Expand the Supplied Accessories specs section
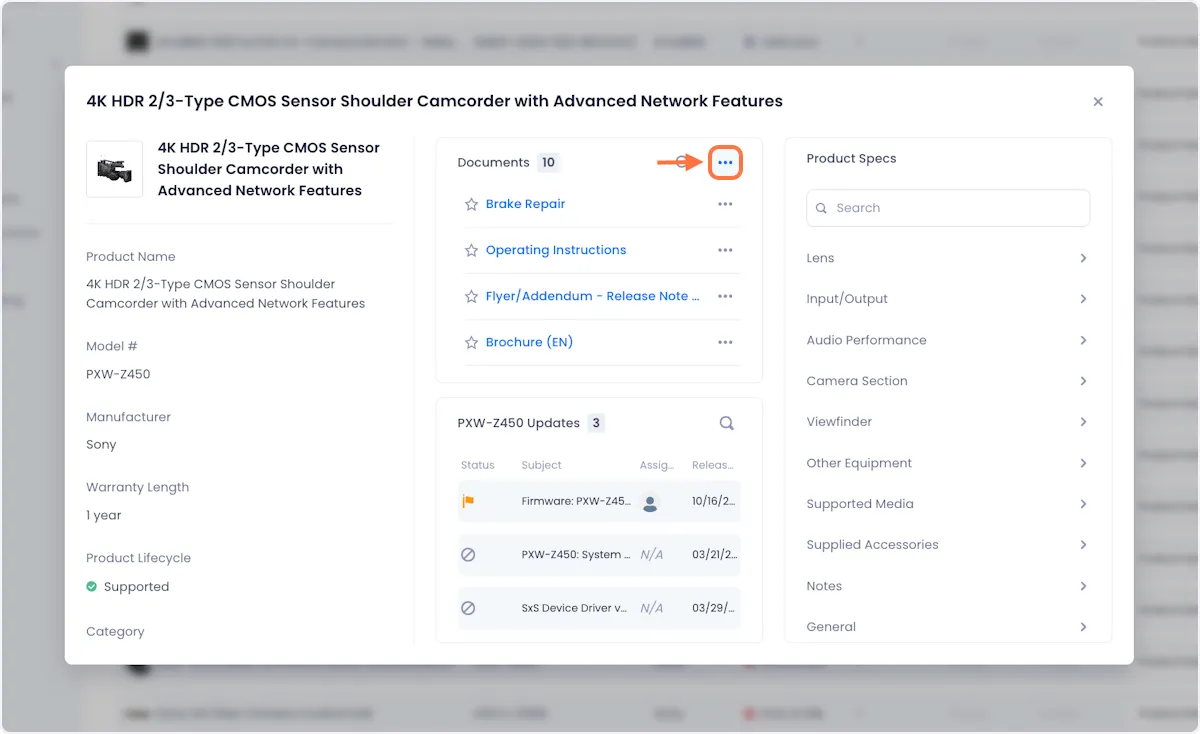 coord(947,545)
